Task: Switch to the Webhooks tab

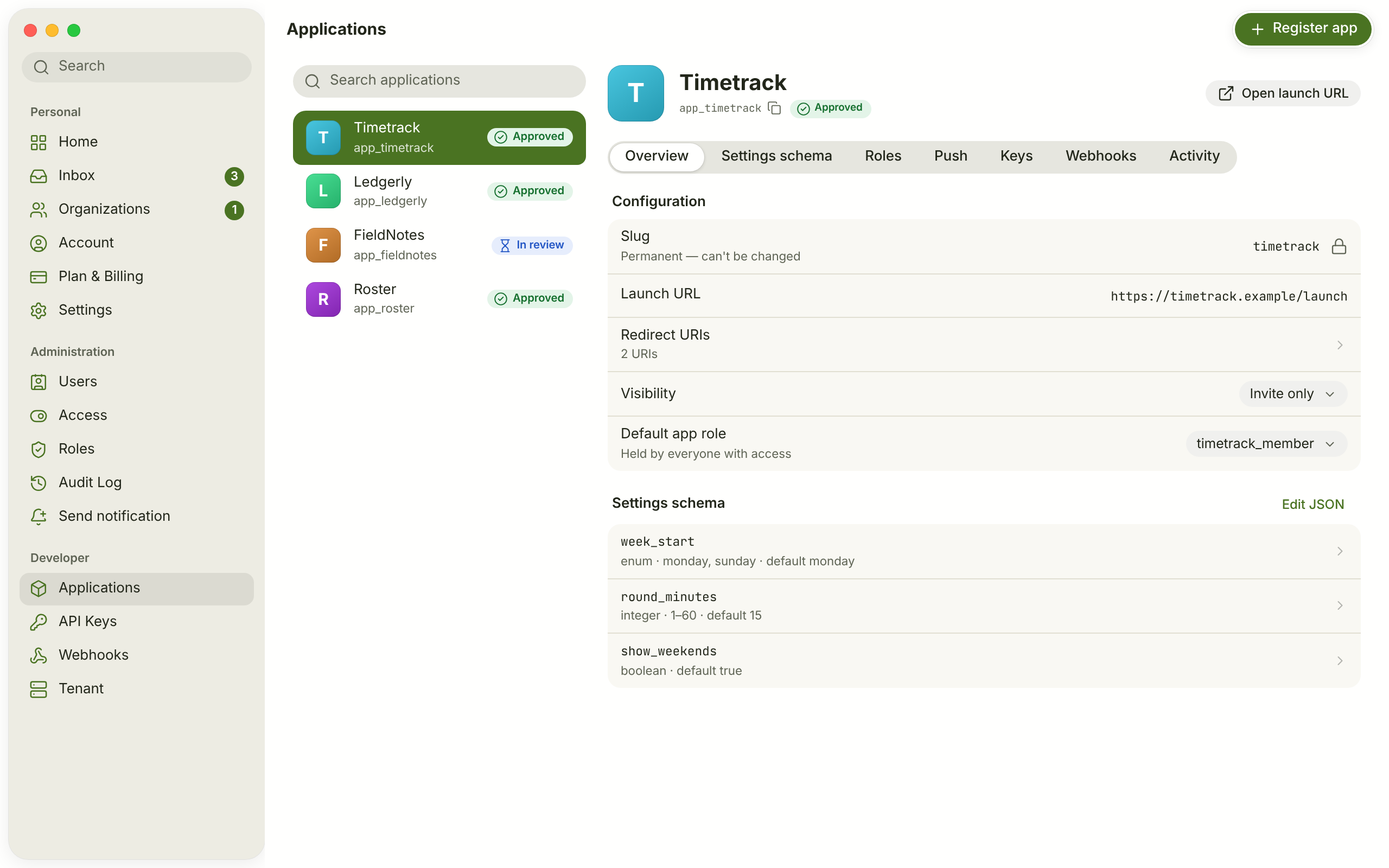Action: click(1100, 156)
